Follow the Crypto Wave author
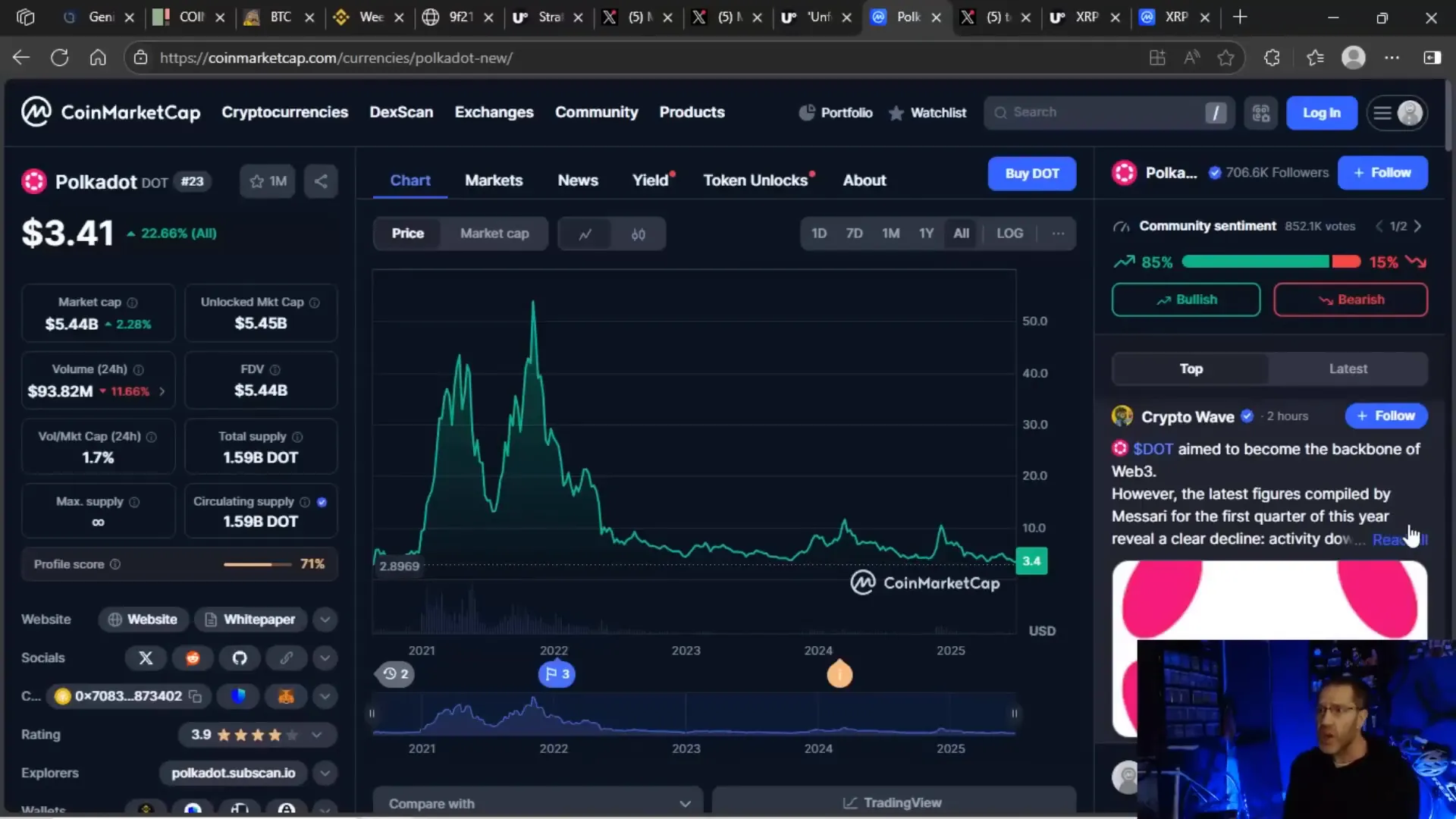 pos(1385,416)
